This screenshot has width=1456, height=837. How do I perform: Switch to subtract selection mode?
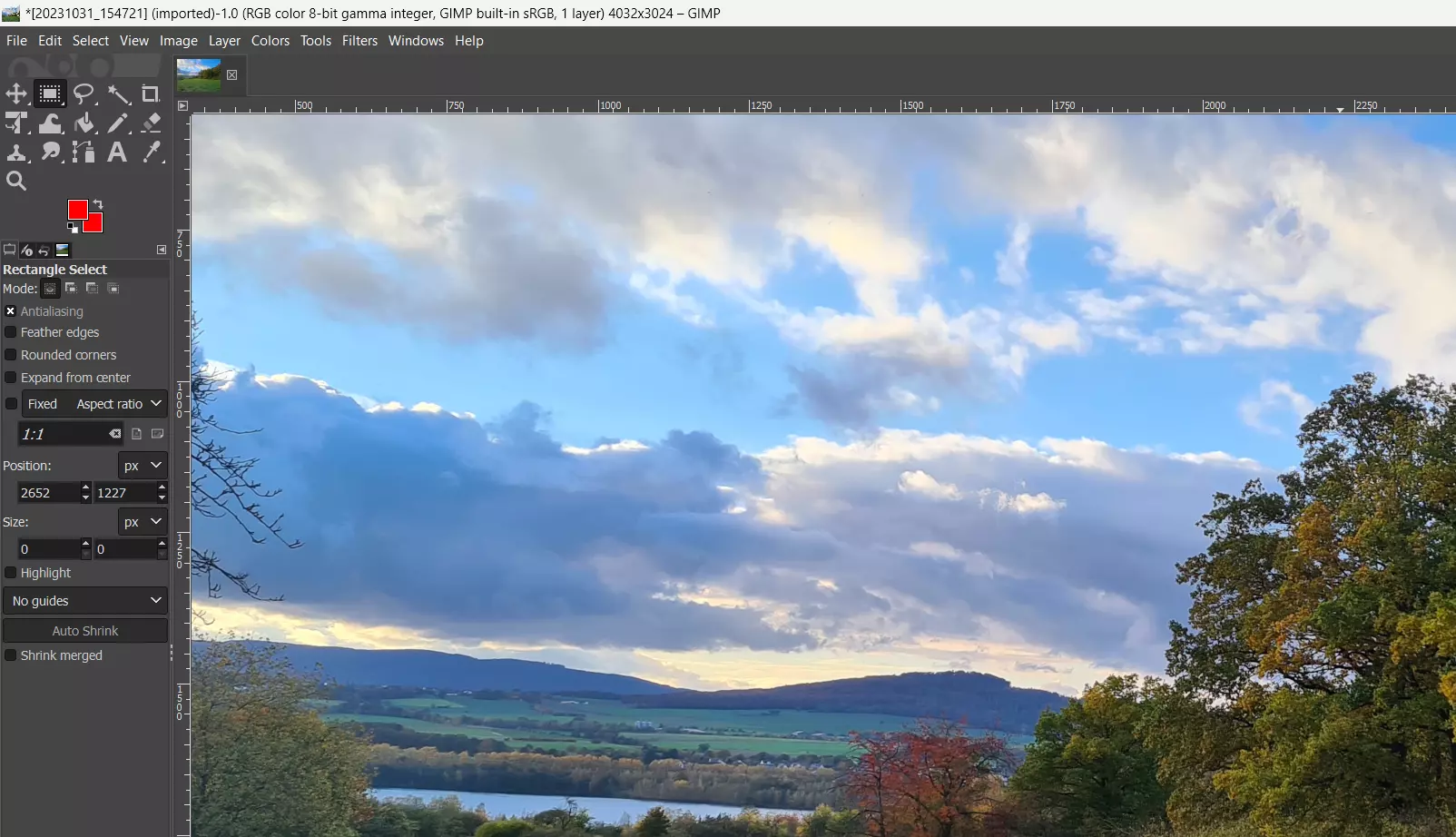pos(92,288)
